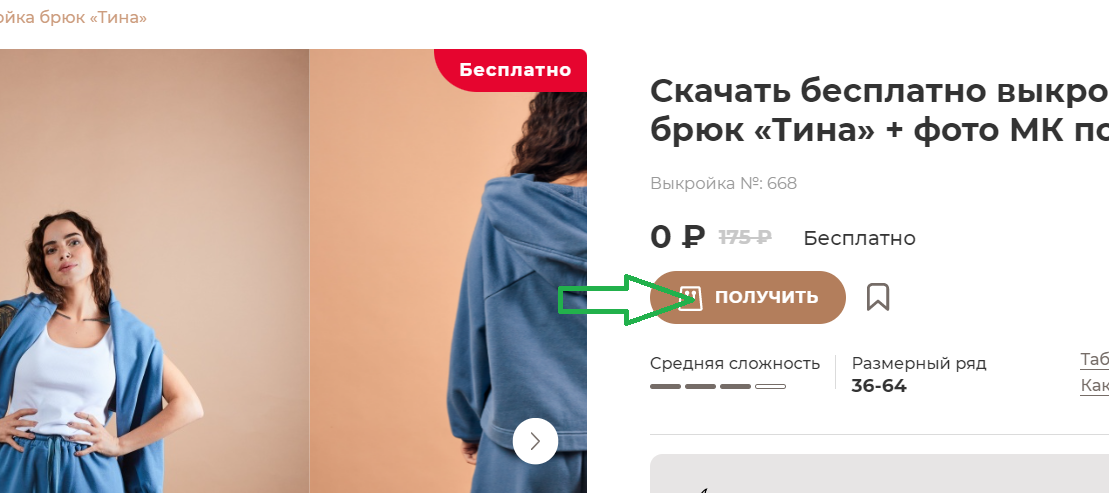This screenshot has width=1109, height=493.
Task: Click the Выкройка №: 668 label
Action: 724,184
